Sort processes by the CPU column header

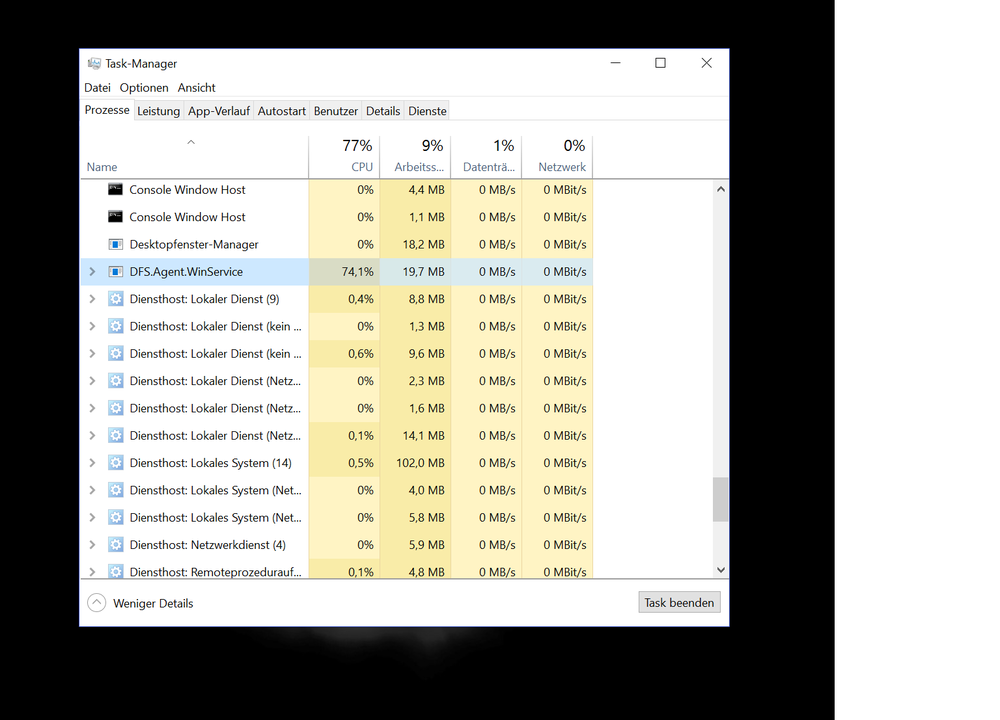click(x=344, y=157)
